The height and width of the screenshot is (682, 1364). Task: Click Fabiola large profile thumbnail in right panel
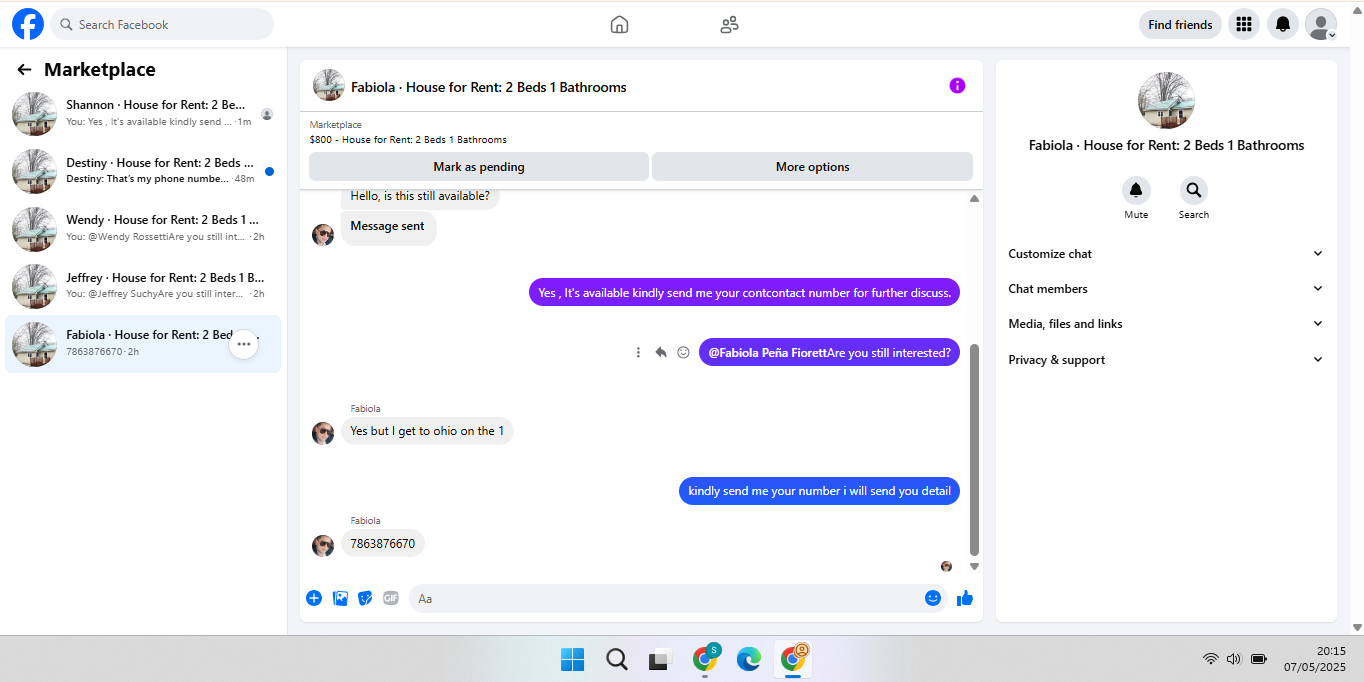click(1166, 100)
